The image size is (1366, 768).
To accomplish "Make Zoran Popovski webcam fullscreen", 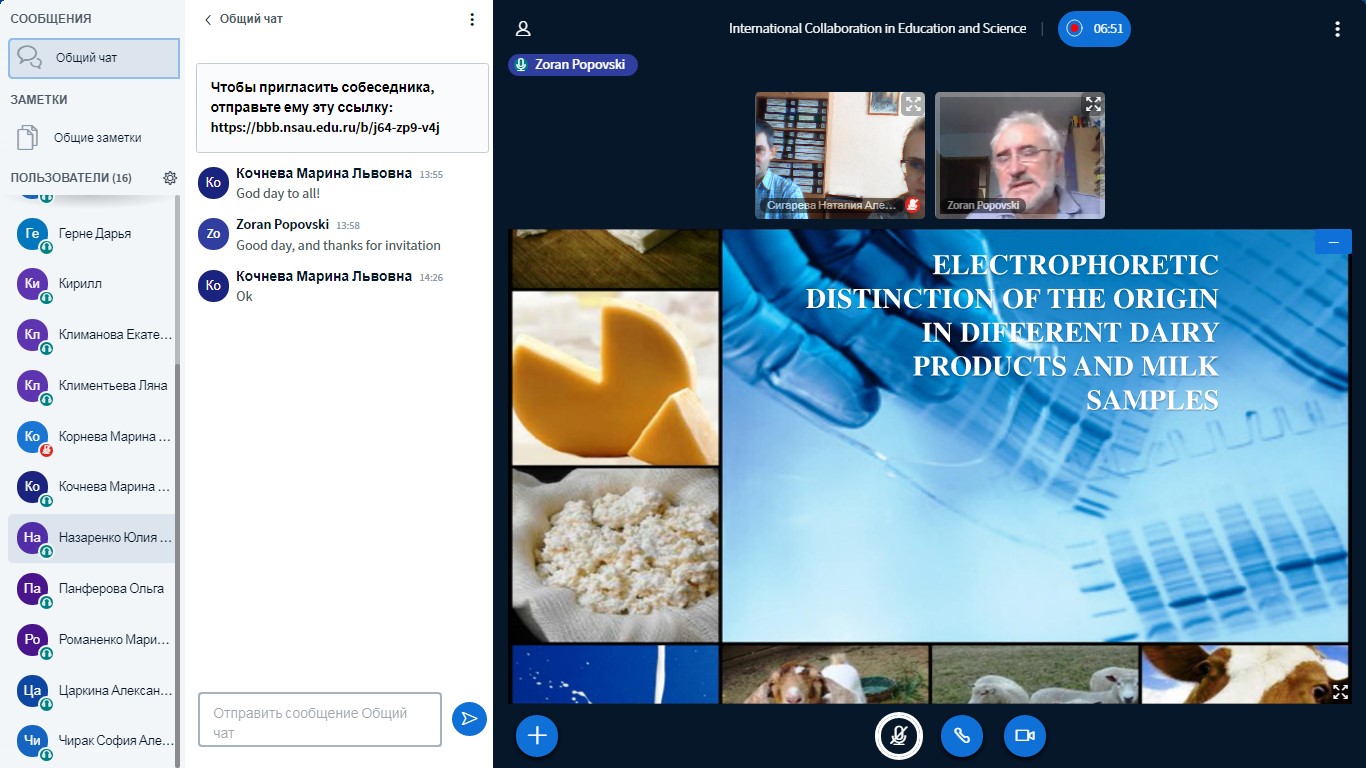I will [1092, 104].
